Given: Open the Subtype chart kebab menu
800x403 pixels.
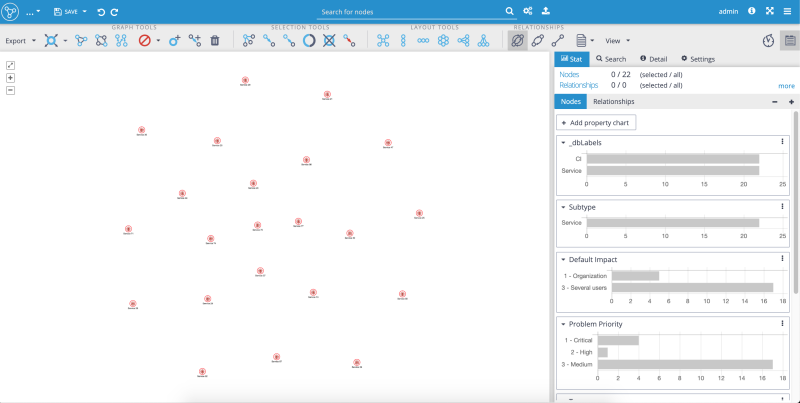Looking at the screenshot, I should (782, 207).
